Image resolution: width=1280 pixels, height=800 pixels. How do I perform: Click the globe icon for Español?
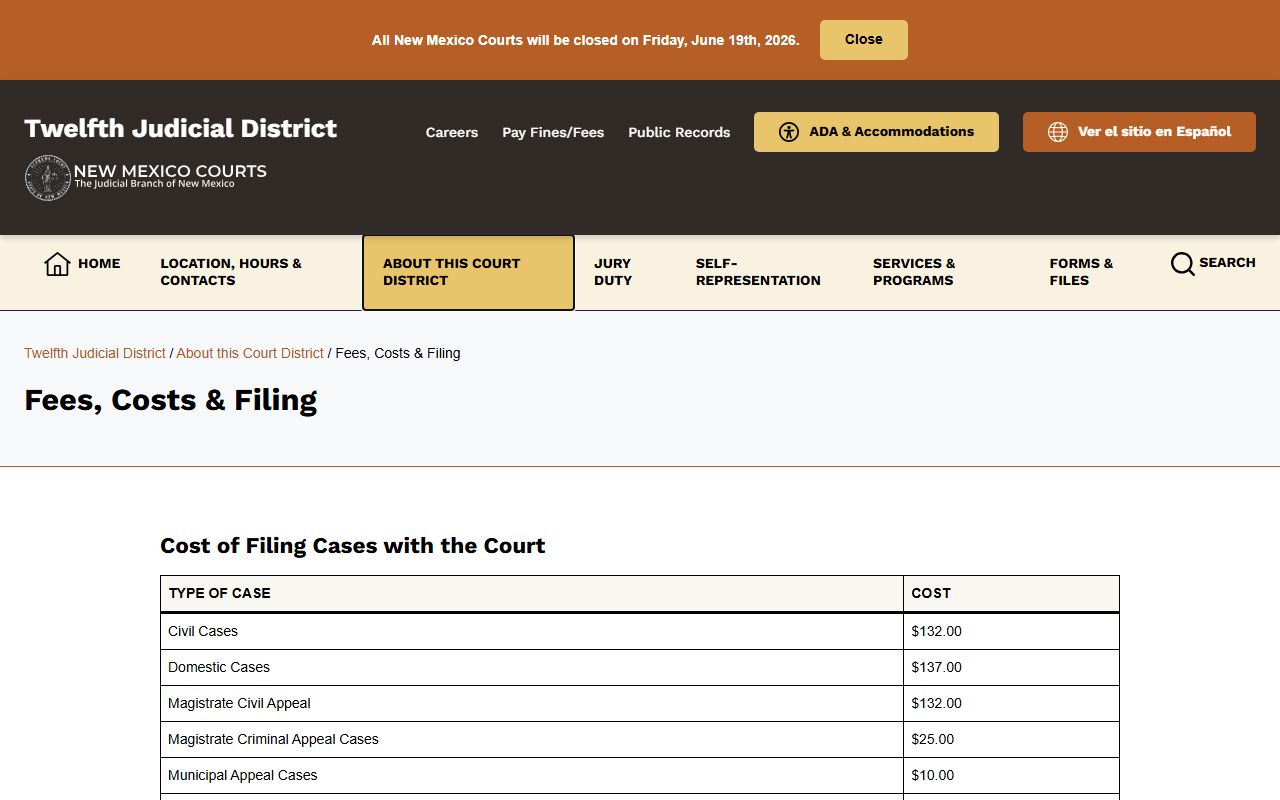tap(1058, 132)
